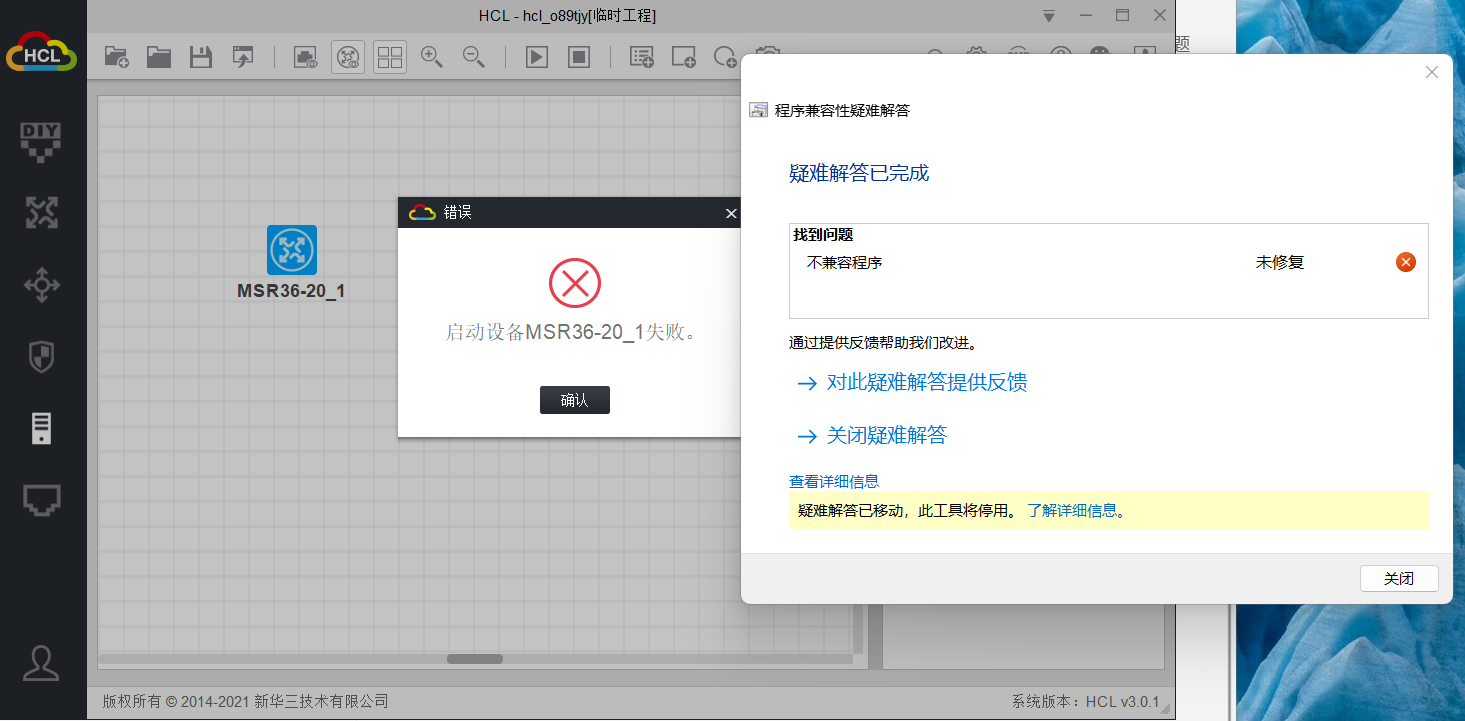
Task: Click the 关闭 button in troubleshooter
Action: click(1399, 579)
